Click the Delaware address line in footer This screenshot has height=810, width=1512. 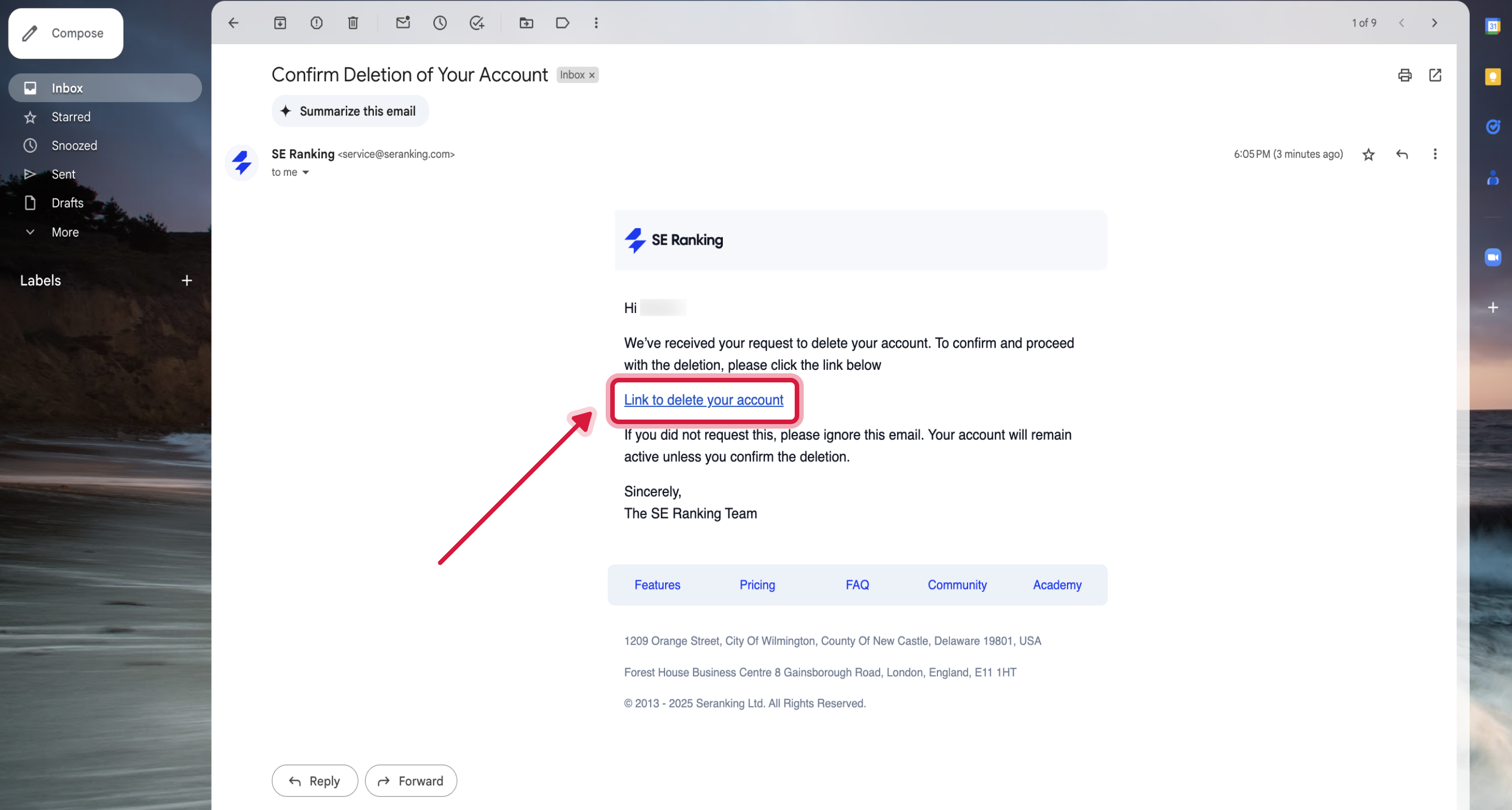pyautogui.click(x=832, y=641)
